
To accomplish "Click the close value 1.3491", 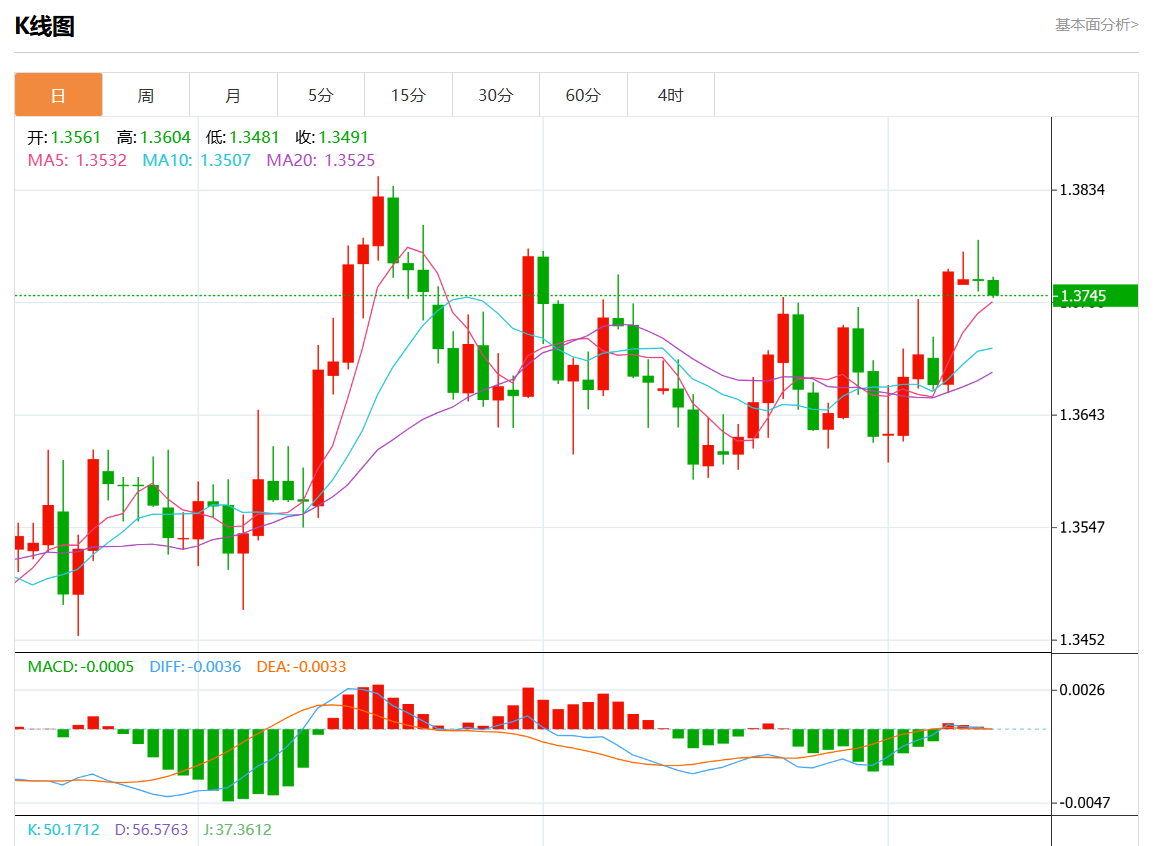I will pos(343,137).
